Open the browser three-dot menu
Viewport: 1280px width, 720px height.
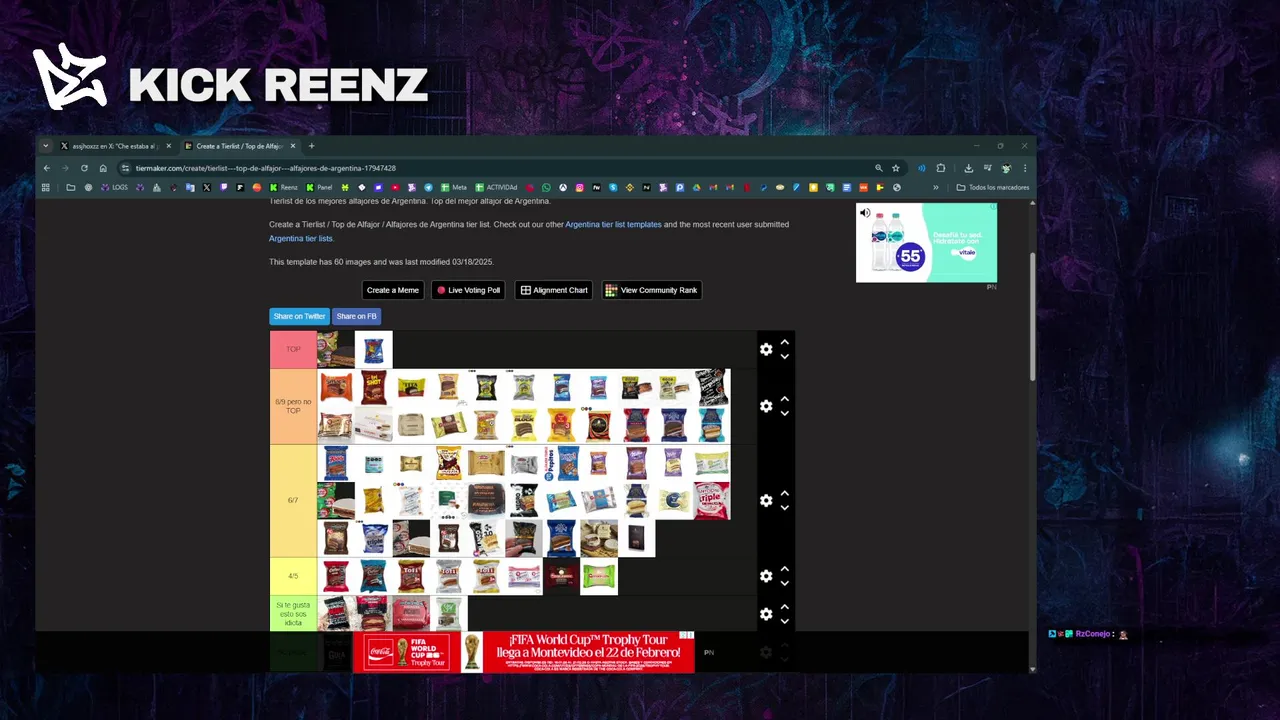coord(1025,168)
